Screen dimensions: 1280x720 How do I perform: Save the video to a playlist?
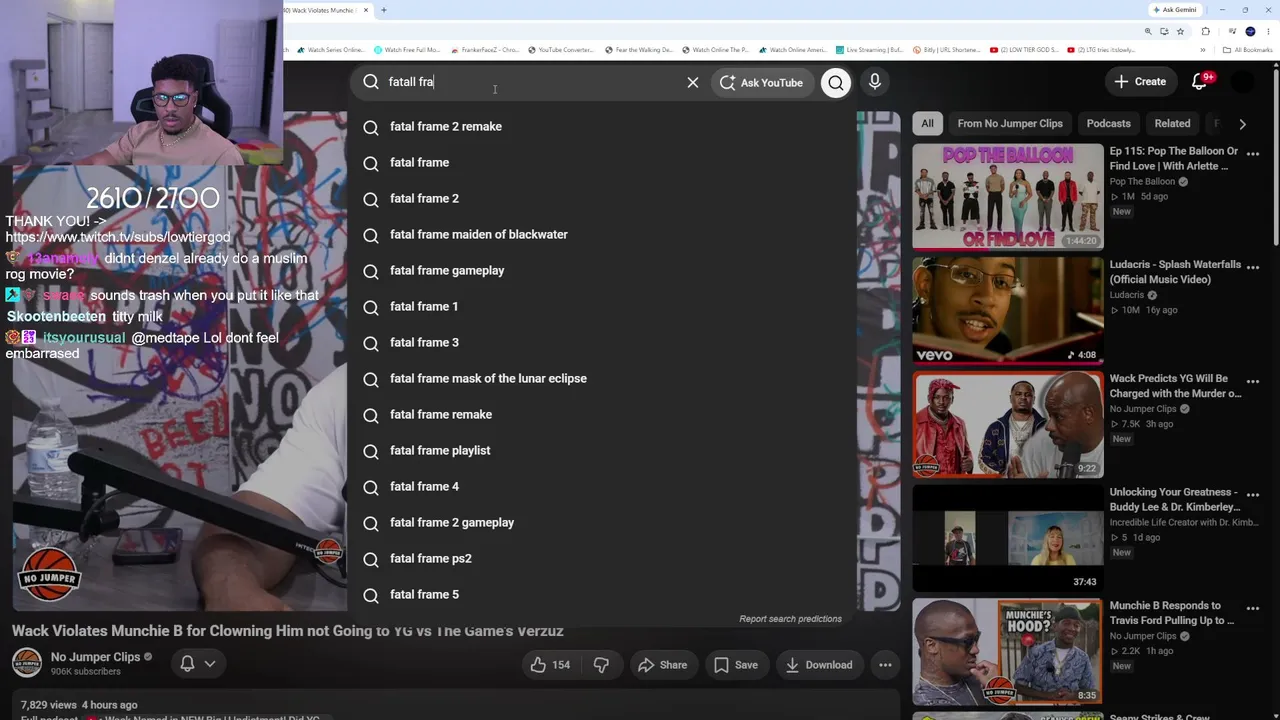coord(736,665)
